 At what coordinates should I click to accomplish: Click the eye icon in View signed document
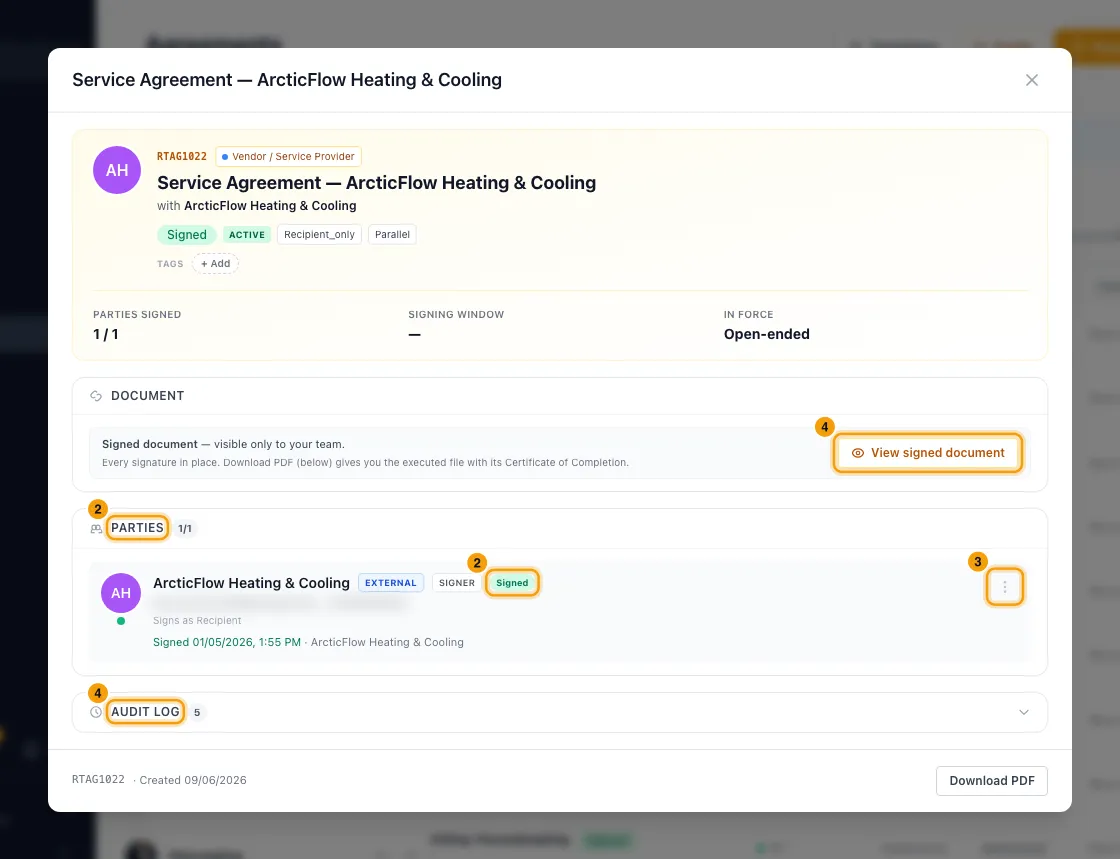(x=858, y=453)
